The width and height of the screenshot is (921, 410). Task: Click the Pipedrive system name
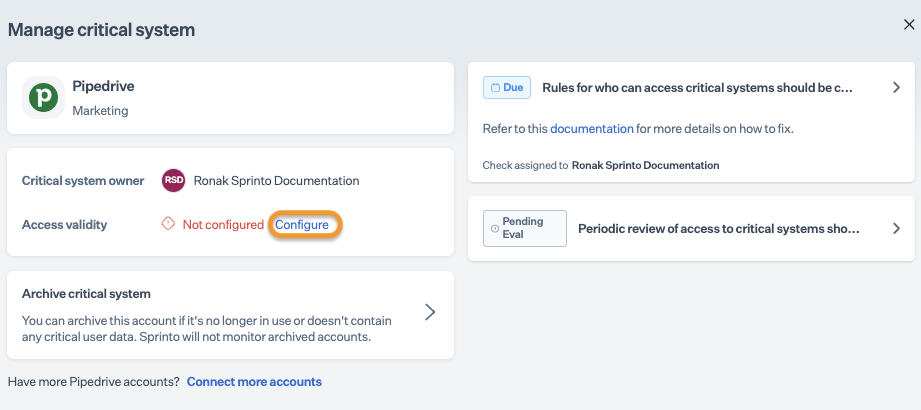click(103, 86)
